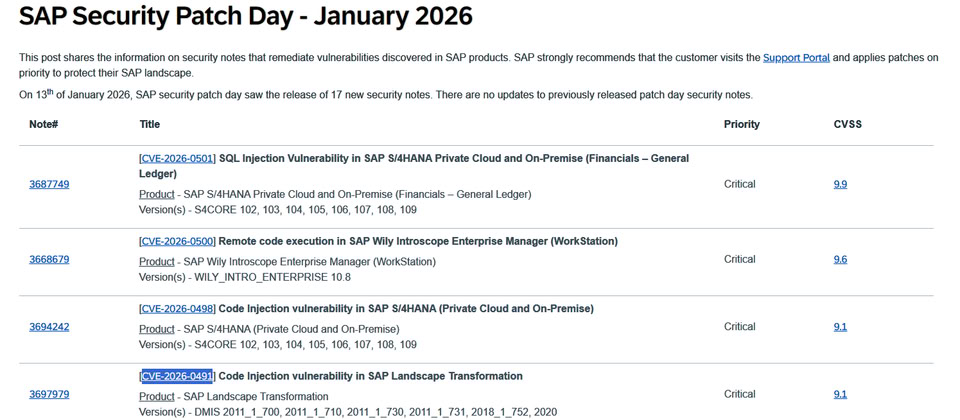The width and height of the screenshot is (960, 420).
Task: Click the Note# column header
Action: (43, 125)
